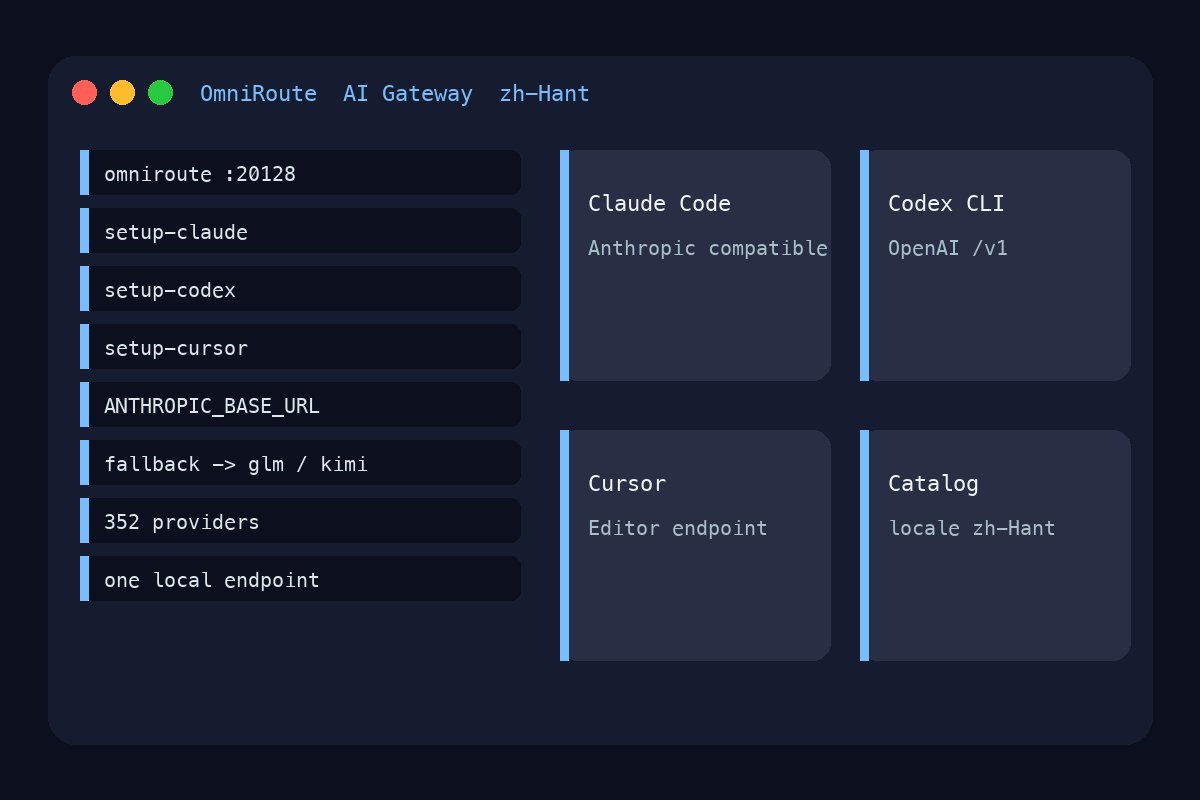Click the OmniRoute title text
This screenshot has height=800, width=1200.
click(258, 94)
